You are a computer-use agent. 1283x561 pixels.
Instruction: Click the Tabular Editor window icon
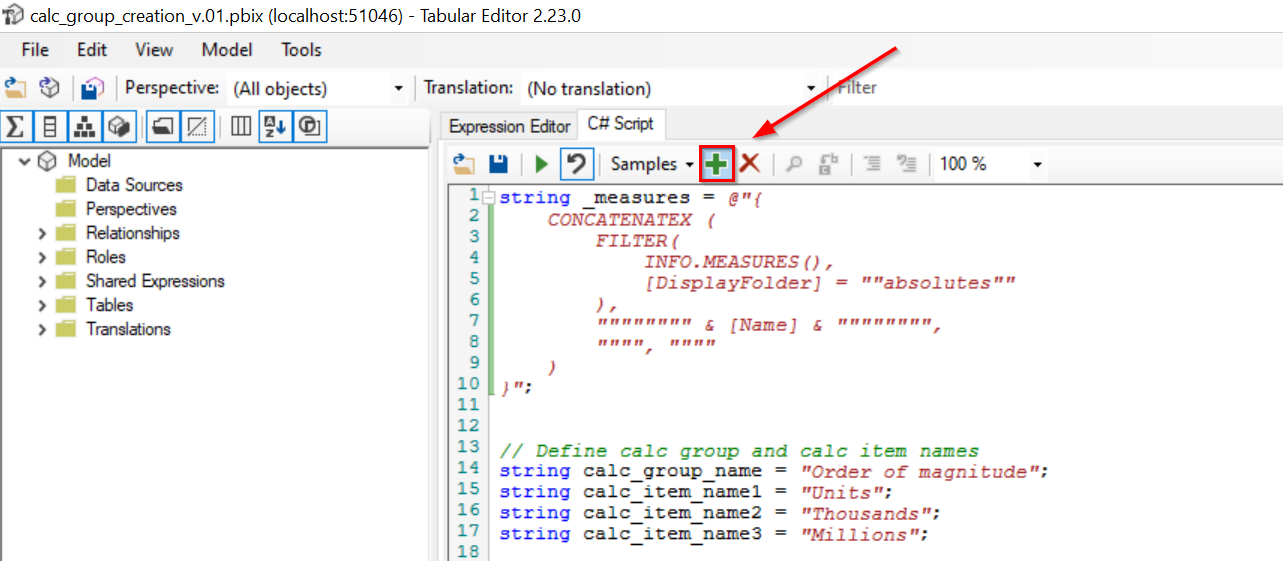pos(14,15)
